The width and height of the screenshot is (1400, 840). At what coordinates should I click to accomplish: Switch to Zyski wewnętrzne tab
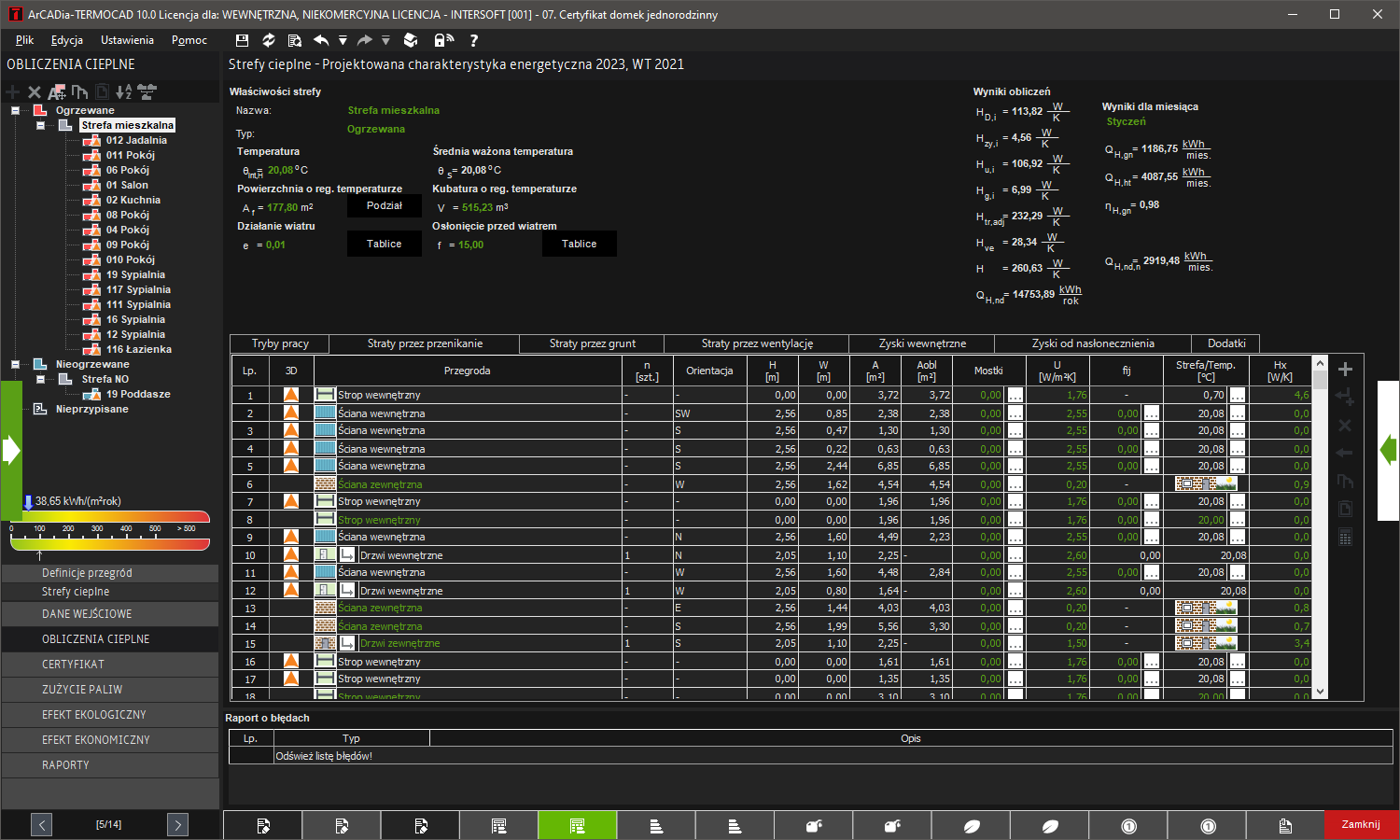pyautogui.click(x=922, y=343)
